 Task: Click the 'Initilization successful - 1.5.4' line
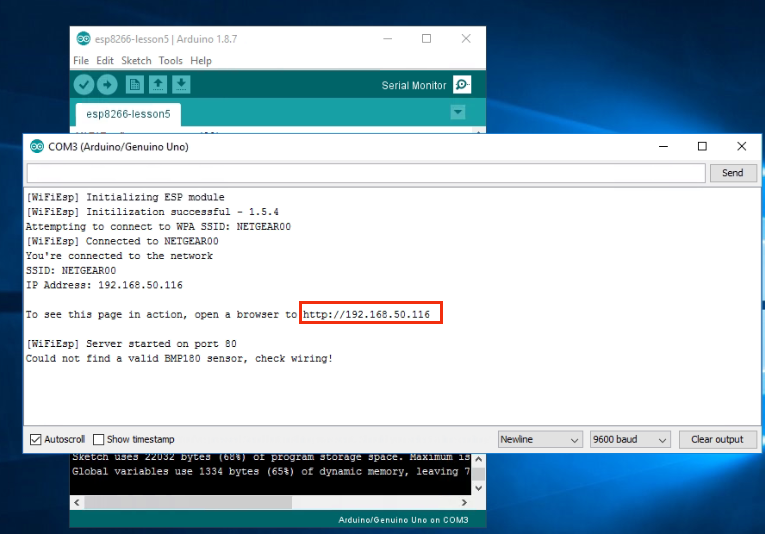[152, 212]
